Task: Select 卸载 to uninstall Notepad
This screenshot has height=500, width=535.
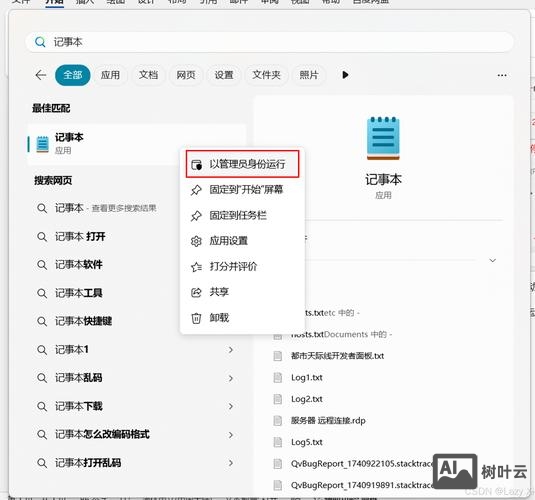Action: (243, 318)
